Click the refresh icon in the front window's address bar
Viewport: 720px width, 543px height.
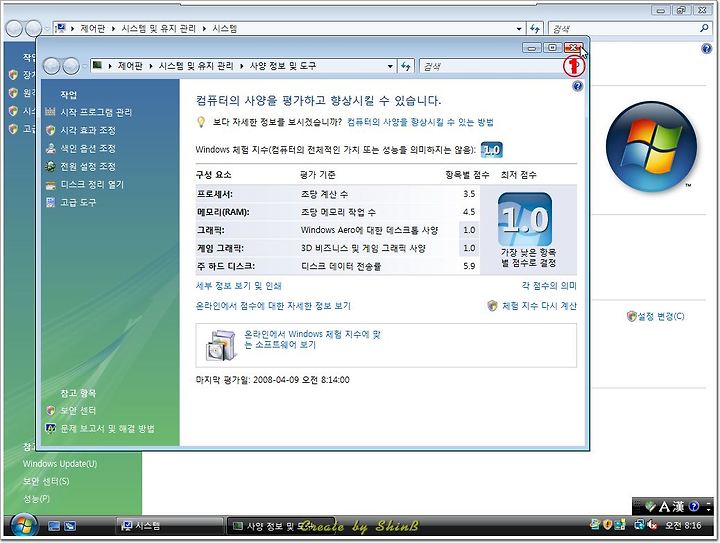405,66
